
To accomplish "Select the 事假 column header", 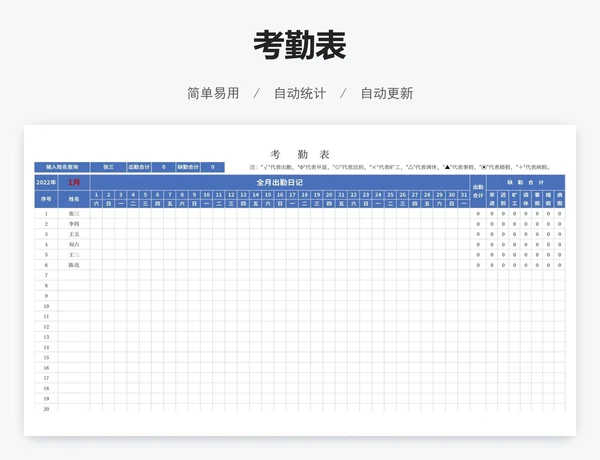I will [x=537, y=199].
